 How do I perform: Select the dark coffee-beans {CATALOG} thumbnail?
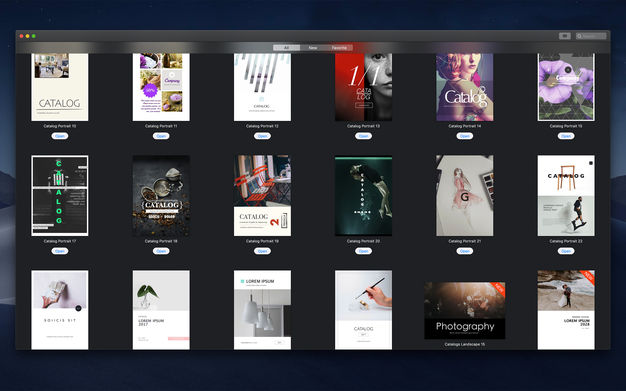coord(161,196)
